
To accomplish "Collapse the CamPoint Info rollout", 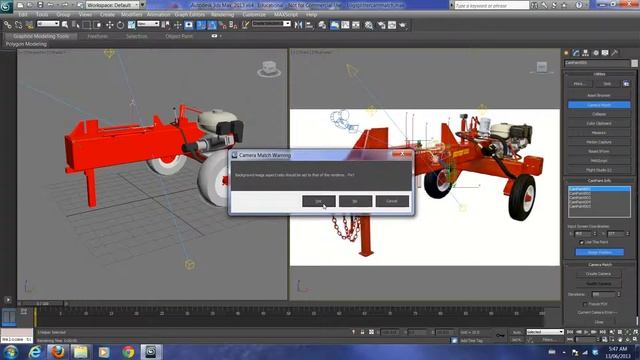I will point(599,180).
